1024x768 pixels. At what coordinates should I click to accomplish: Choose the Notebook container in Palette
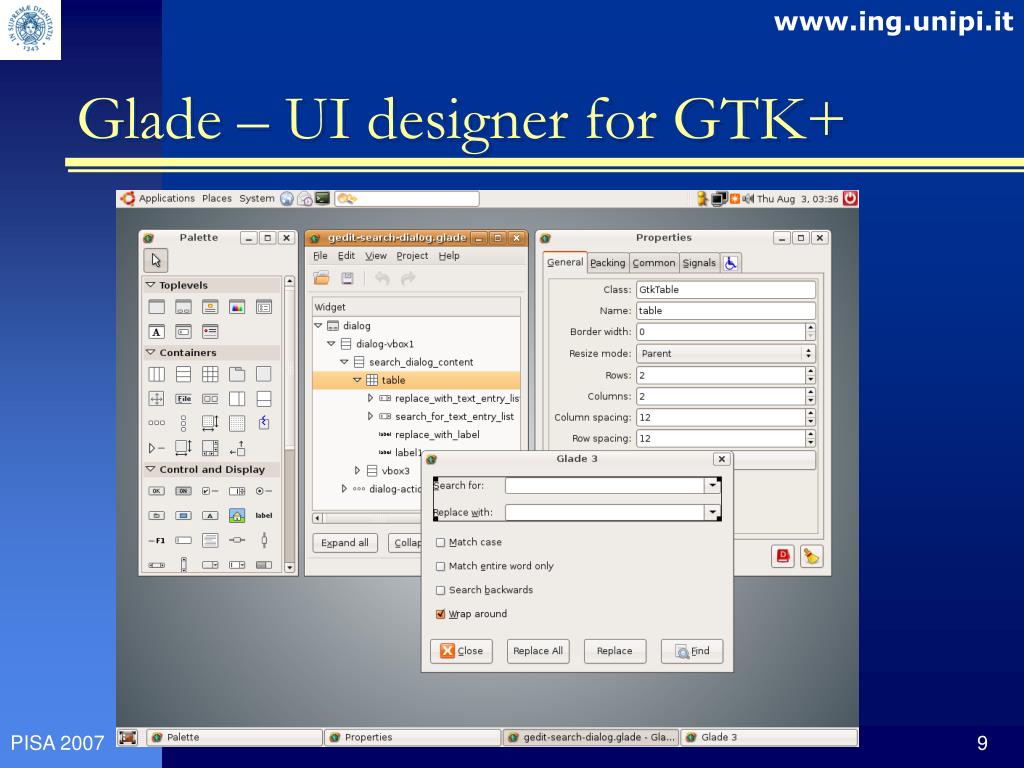(237, 374)
